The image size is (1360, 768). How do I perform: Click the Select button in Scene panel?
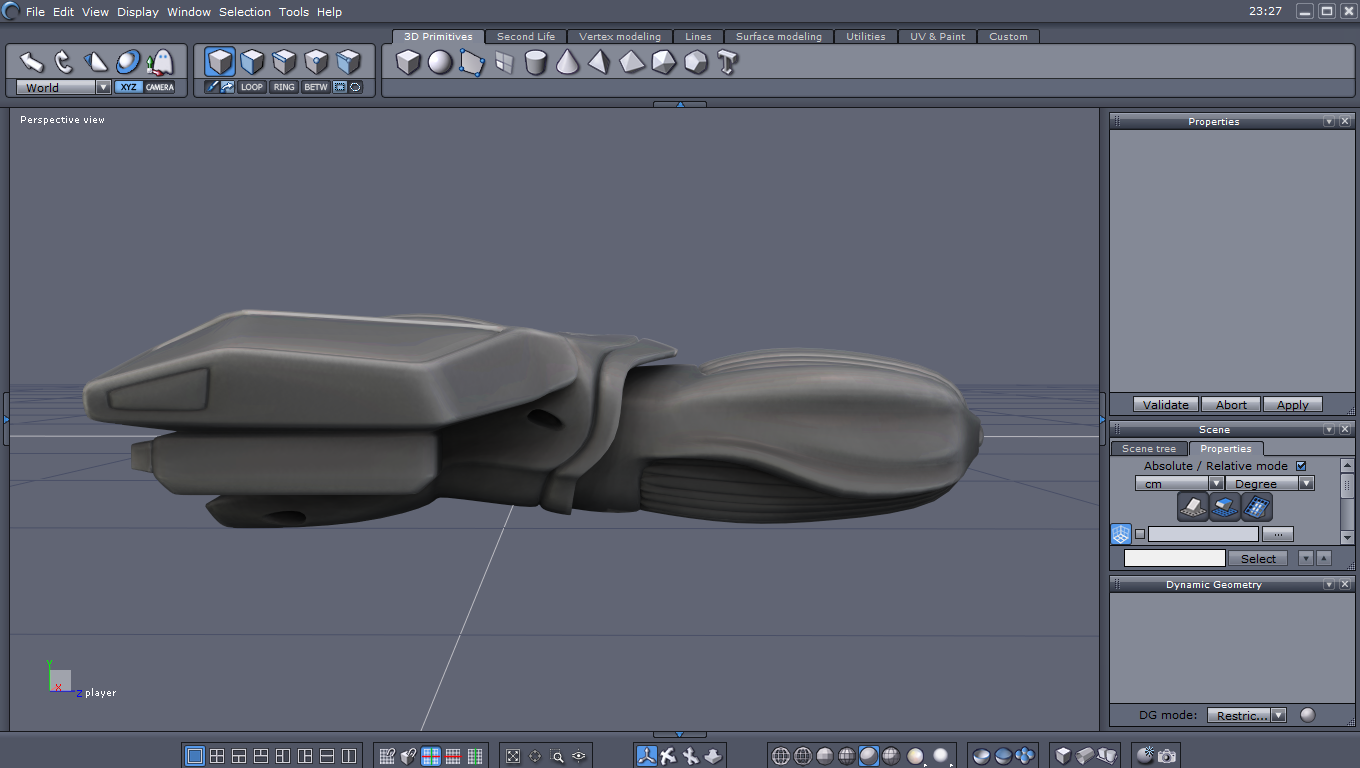(x=1258, y=558)
